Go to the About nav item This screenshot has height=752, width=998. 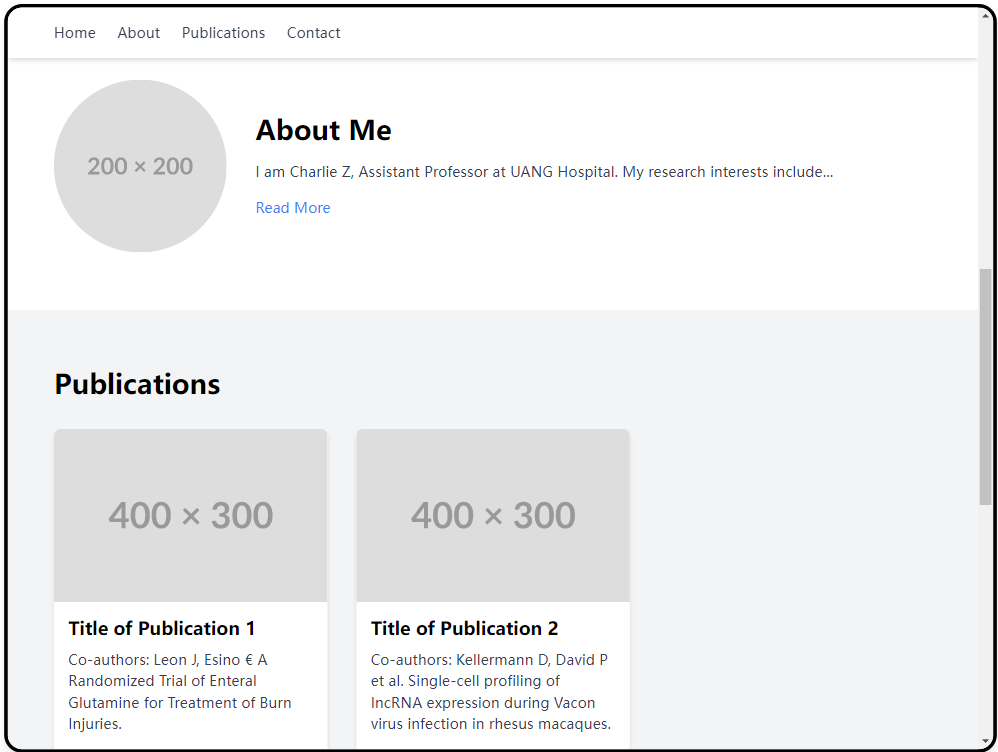point(139,32)
